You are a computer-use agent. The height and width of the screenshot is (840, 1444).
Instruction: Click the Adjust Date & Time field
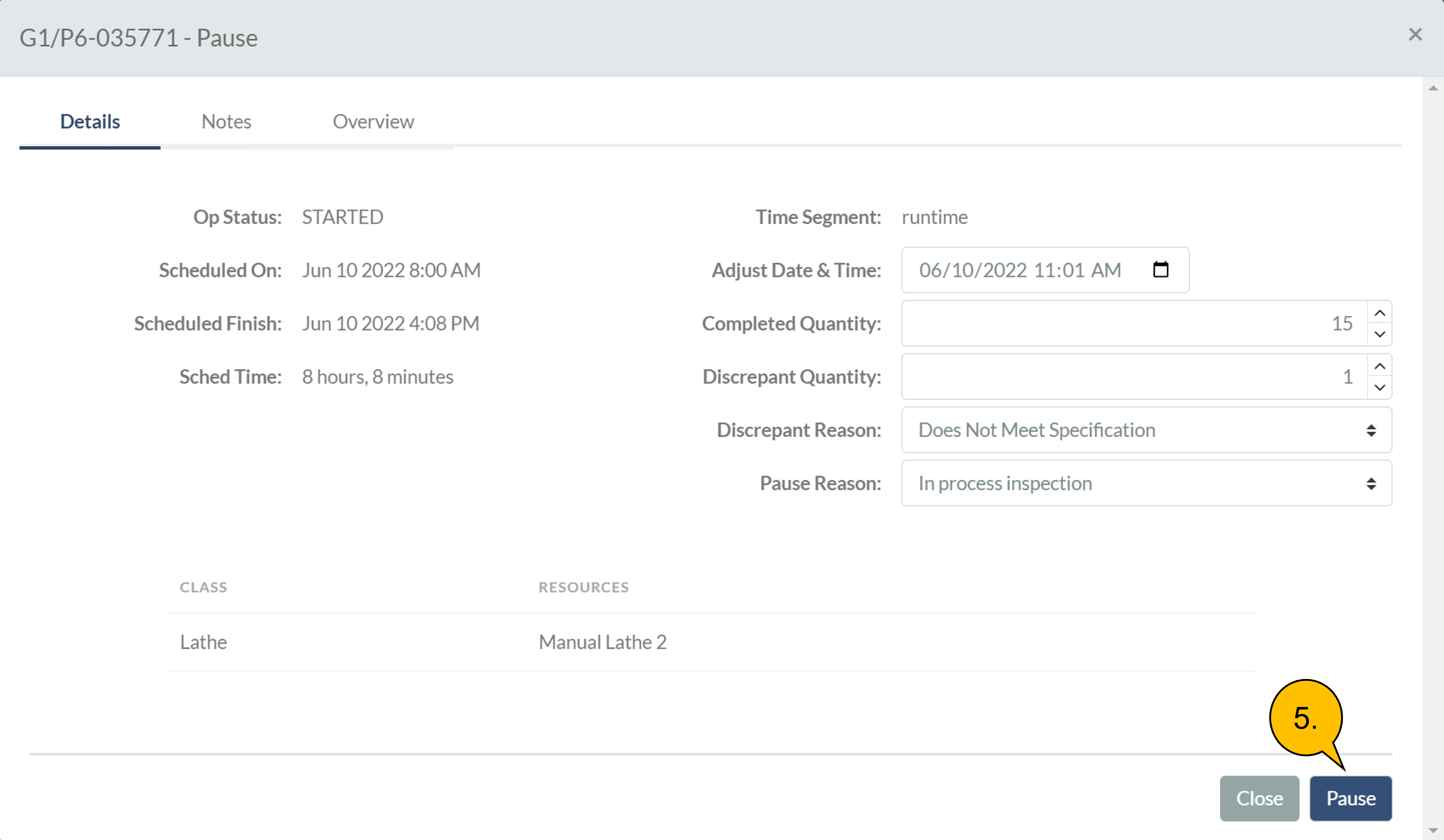tap(1020, 270)
